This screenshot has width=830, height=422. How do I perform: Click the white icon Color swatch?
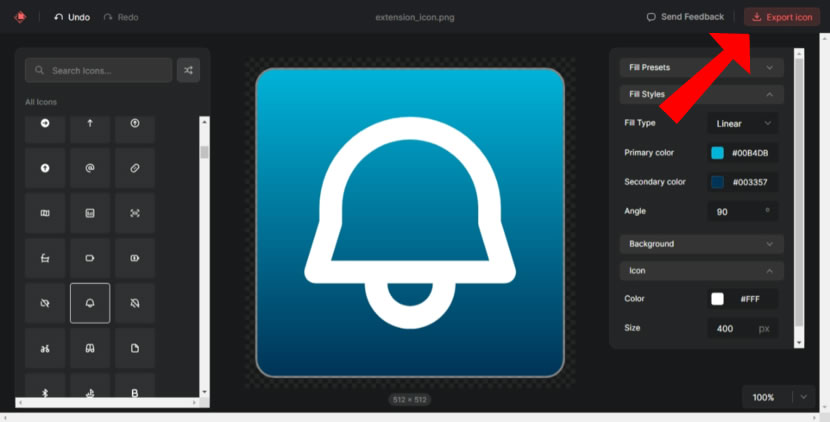pos(717,299)
